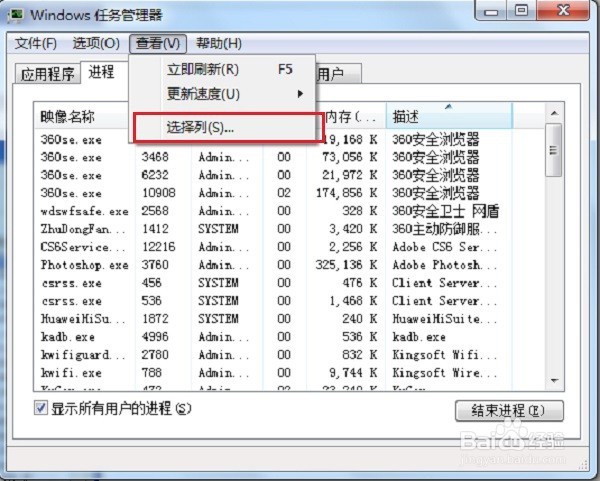
Task: Select the kwifi.exe process row
Action: click(273, 373)
